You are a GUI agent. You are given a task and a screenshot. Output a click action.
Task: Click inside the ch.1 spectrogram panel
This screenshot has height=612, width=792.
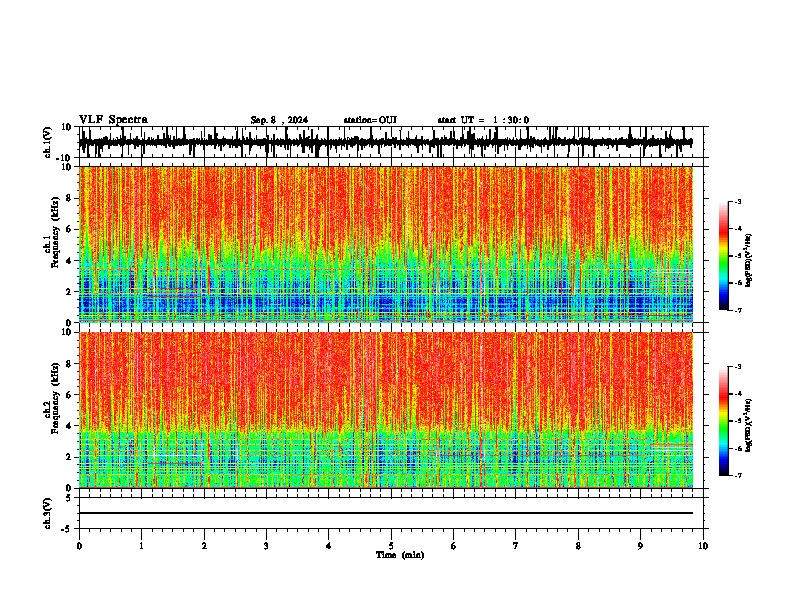[386, 244]
